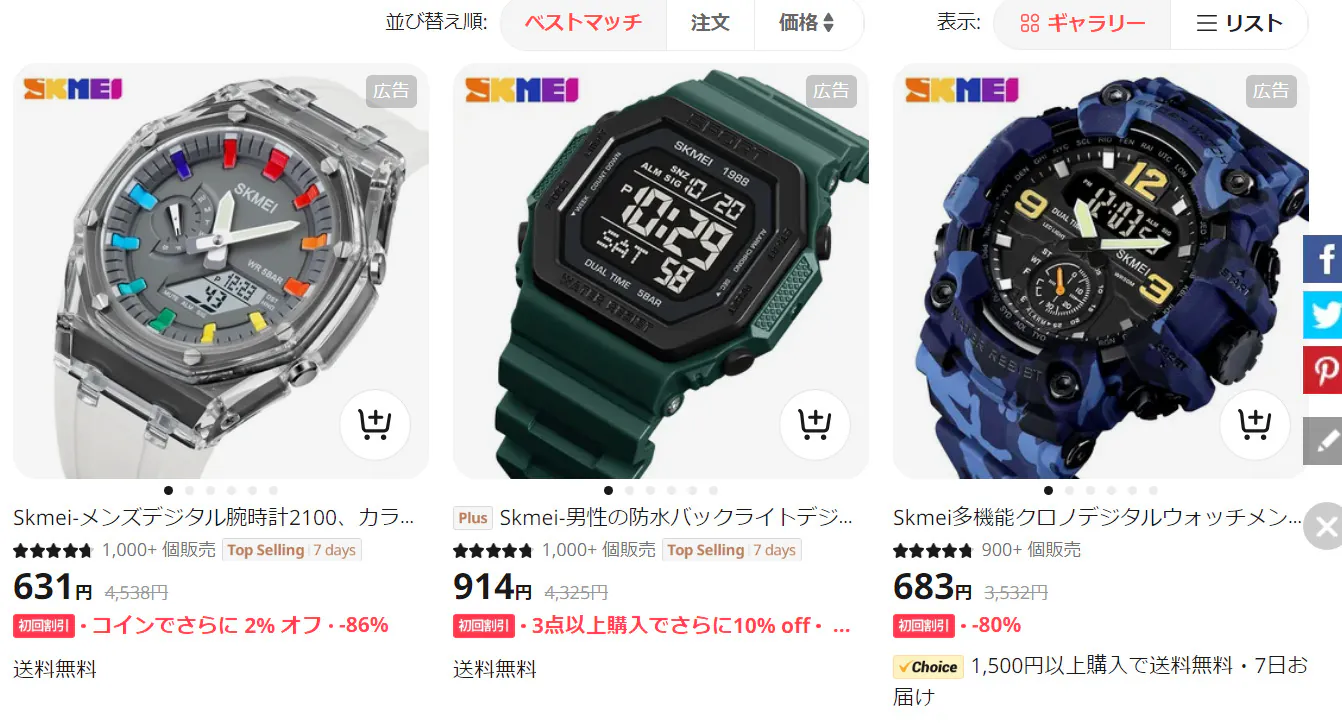Share on Twitter
Image resolution: width=1342 pixels, height=723 pixels.
point(1323,315)
